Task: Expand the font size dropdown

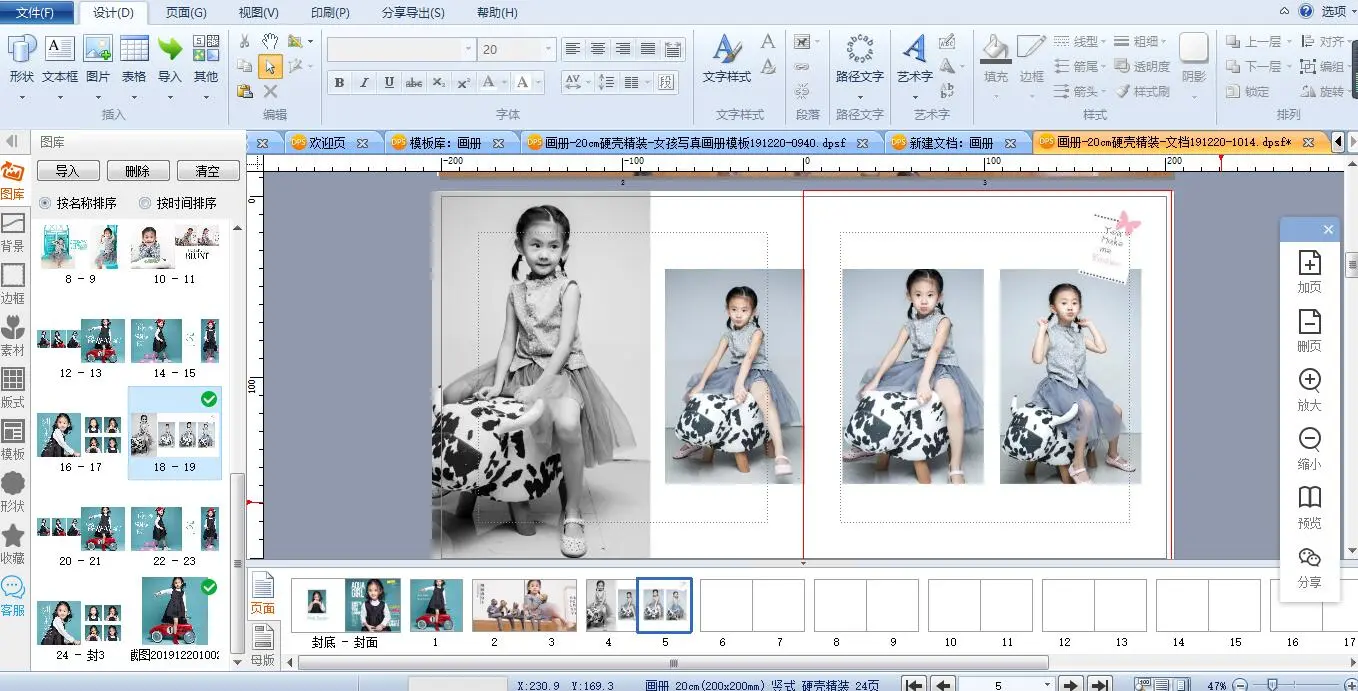Action: 548,49
